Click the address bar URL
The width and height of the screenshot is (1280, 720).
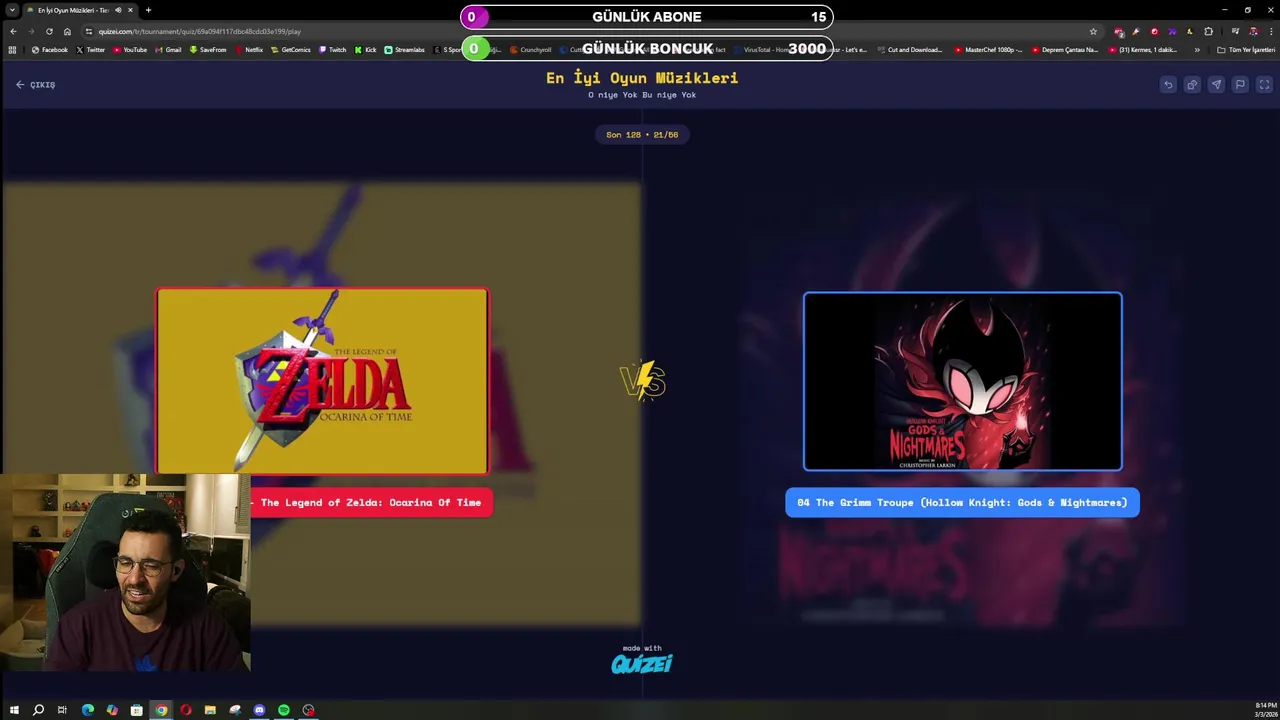point(199,31)
